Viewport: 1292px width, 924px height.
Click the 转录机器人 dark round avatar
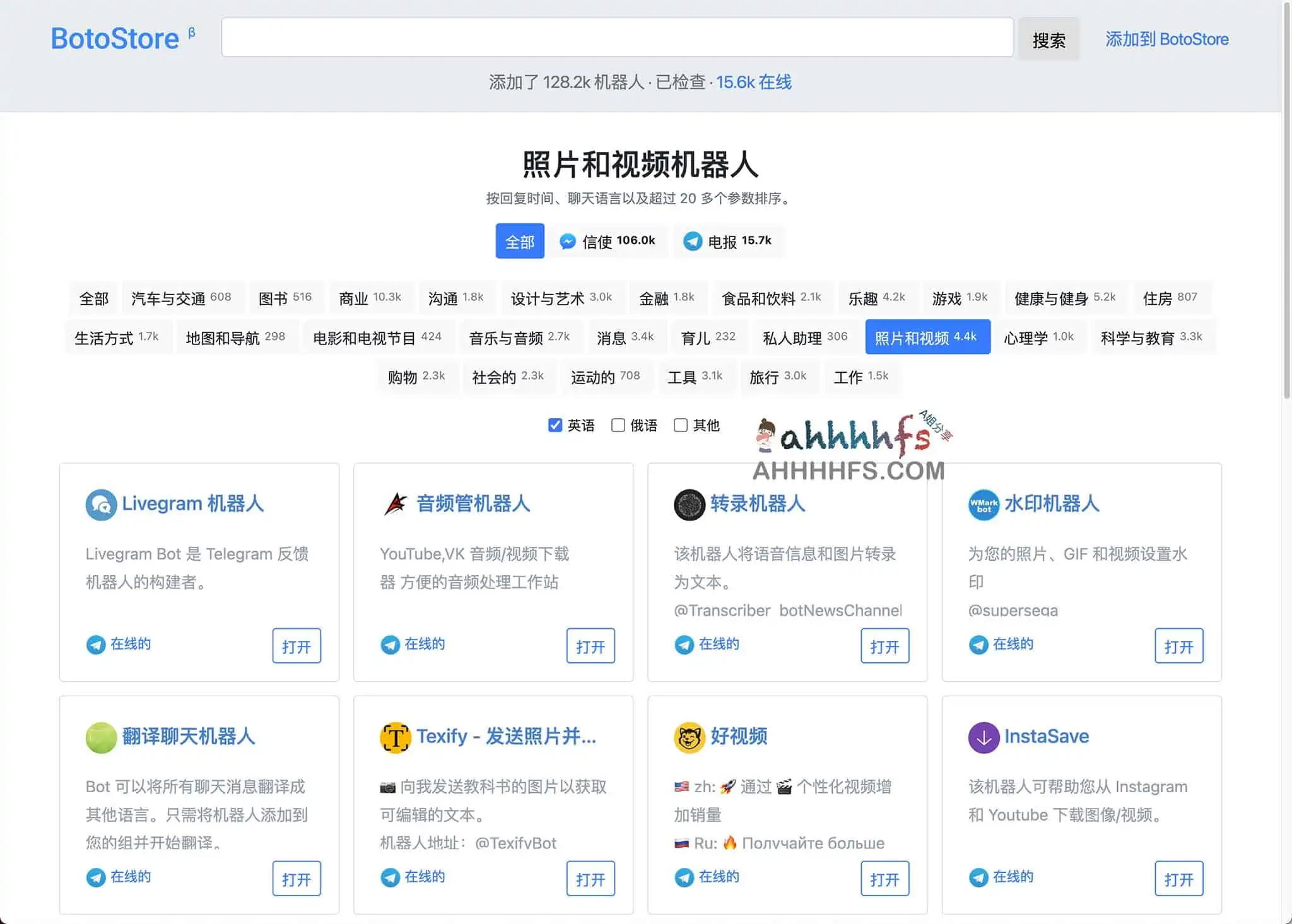point(689,505)
